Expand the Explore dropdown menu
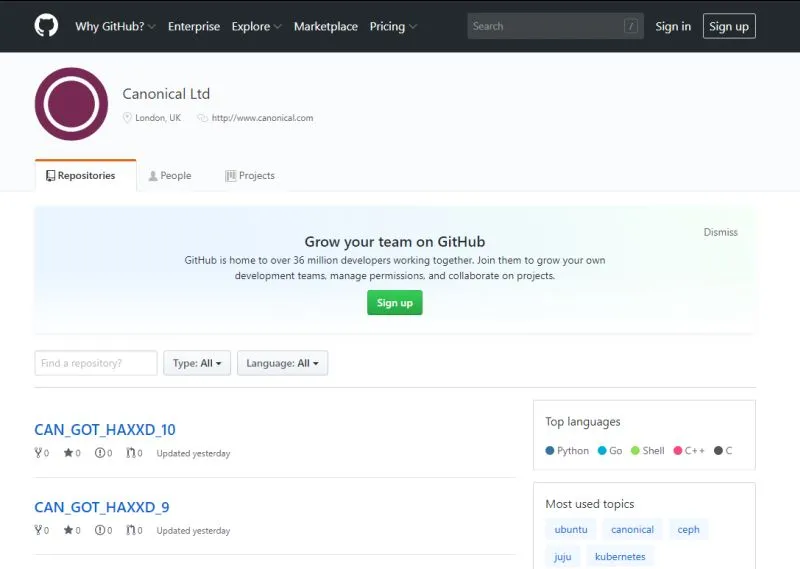This screenshot has height=569, width=800. pyautogui.click(x=256, y=27)
